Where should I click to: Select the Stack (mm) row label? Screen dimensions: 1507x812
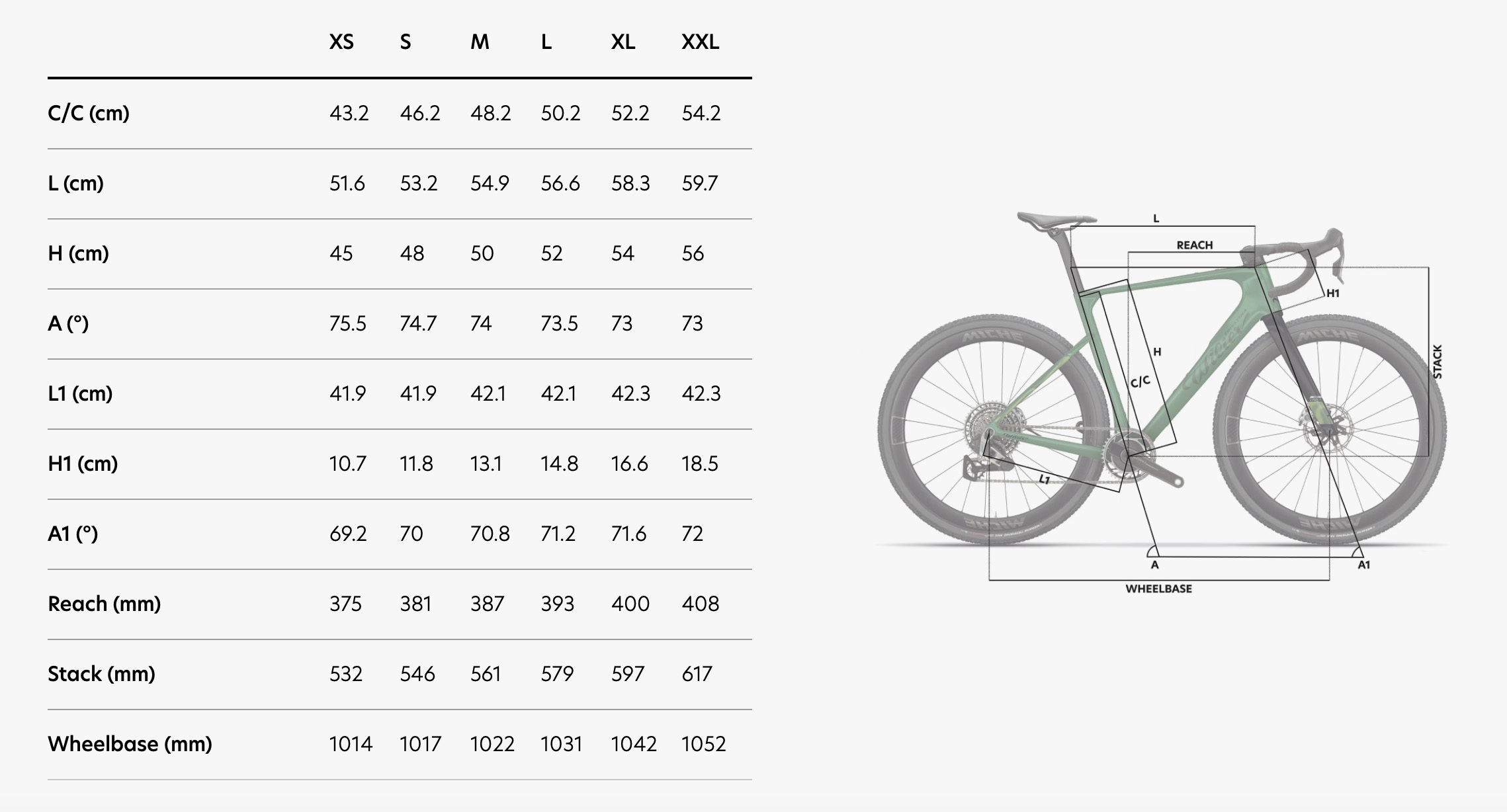coord(101,674)
